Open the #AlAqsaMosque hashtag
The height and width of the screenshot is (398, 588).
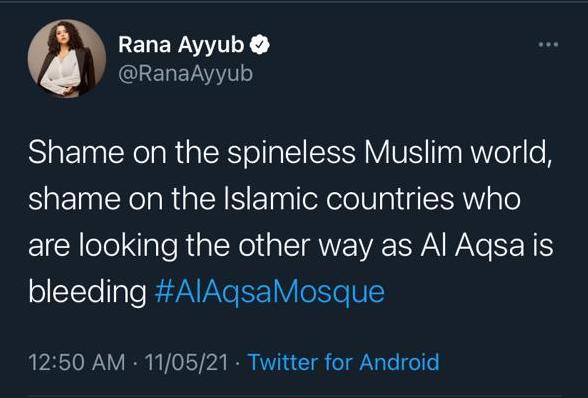pos(269,292)
